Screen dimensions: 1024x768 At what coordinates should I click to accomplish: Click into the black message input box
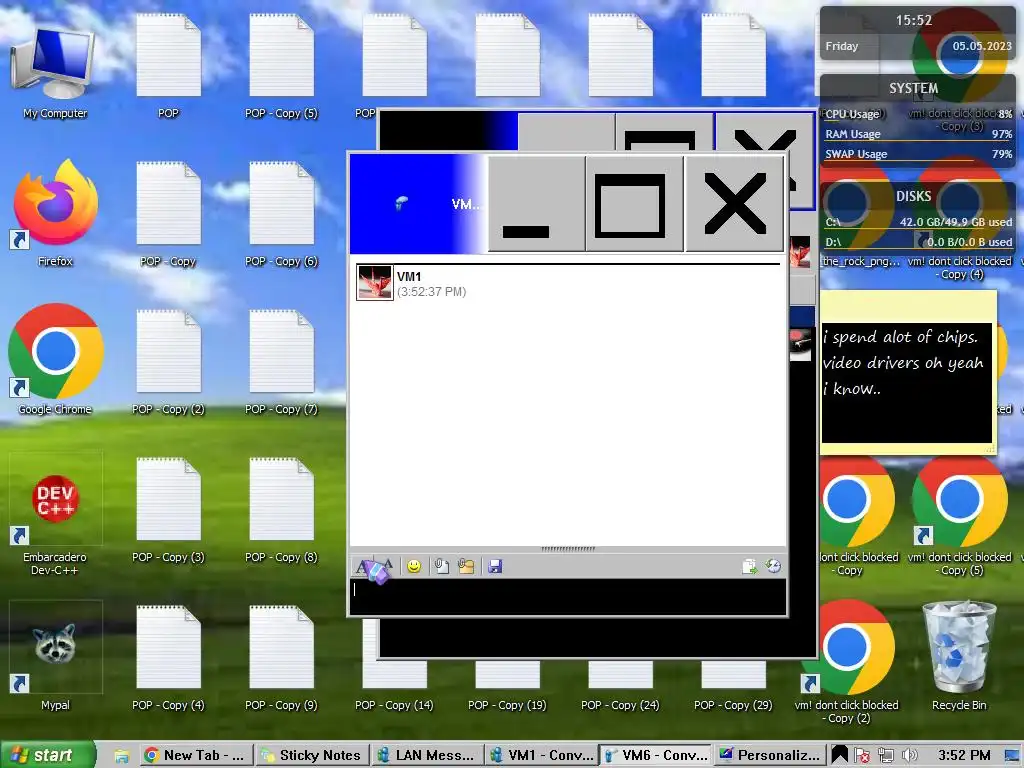click(568, 597)
